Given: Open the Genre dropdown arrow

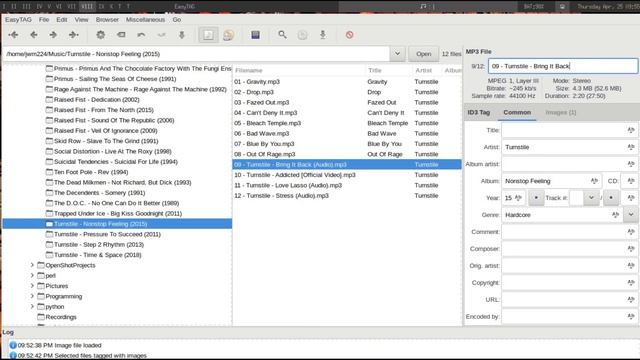Looking at the screenshot, I should point(631,215).
